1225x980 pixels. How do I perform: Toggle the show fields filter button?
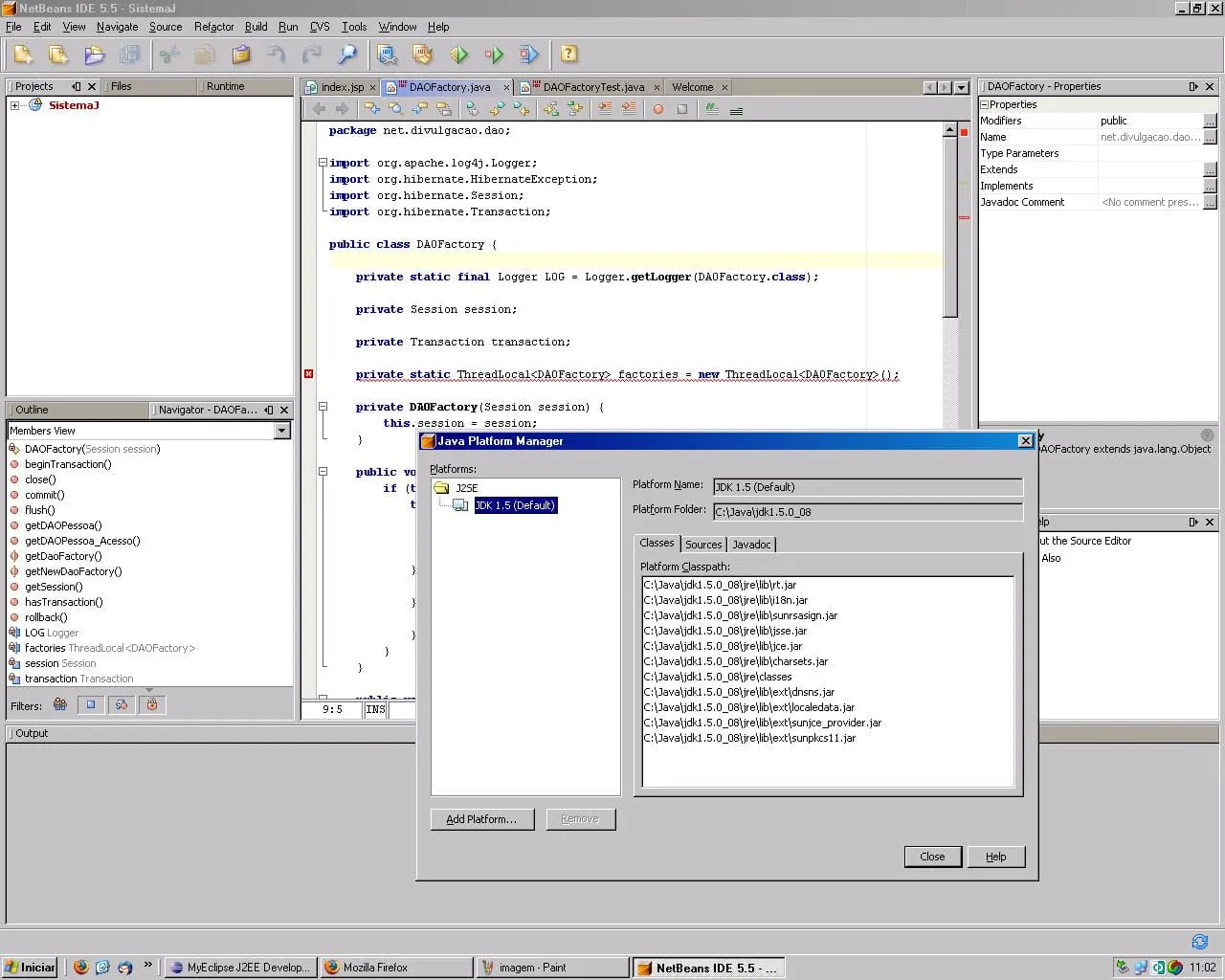tap(91, 705)
